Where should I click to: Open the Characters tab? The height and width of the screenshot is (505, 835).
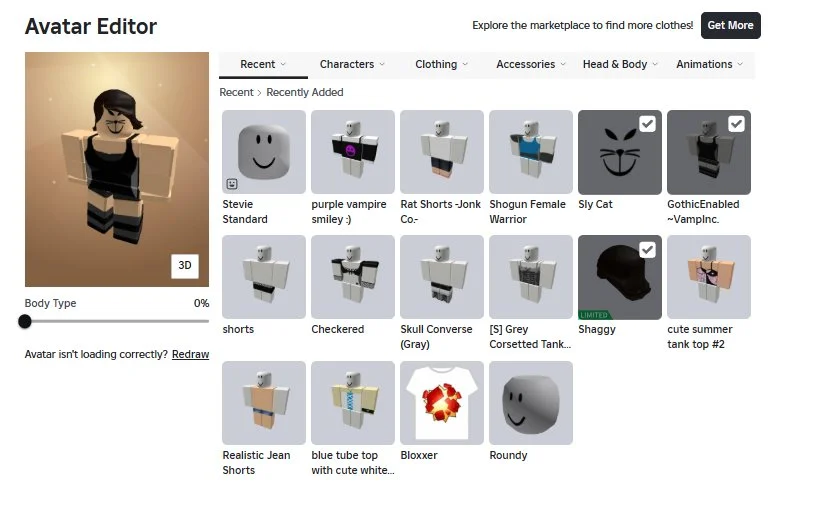pos(352,64)
